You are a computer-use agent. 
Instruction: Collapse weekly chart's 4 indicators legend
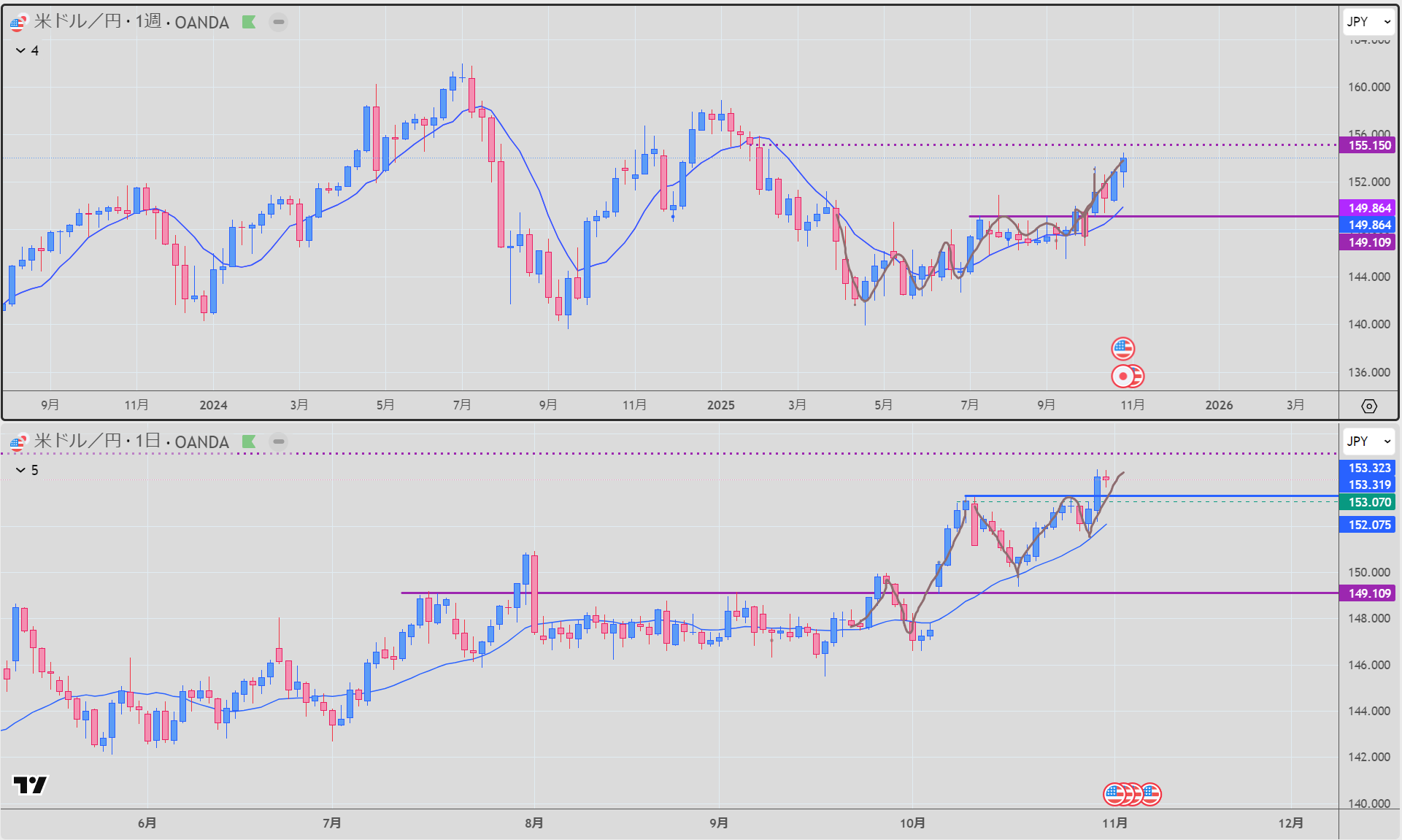click(x=20, y=50)
